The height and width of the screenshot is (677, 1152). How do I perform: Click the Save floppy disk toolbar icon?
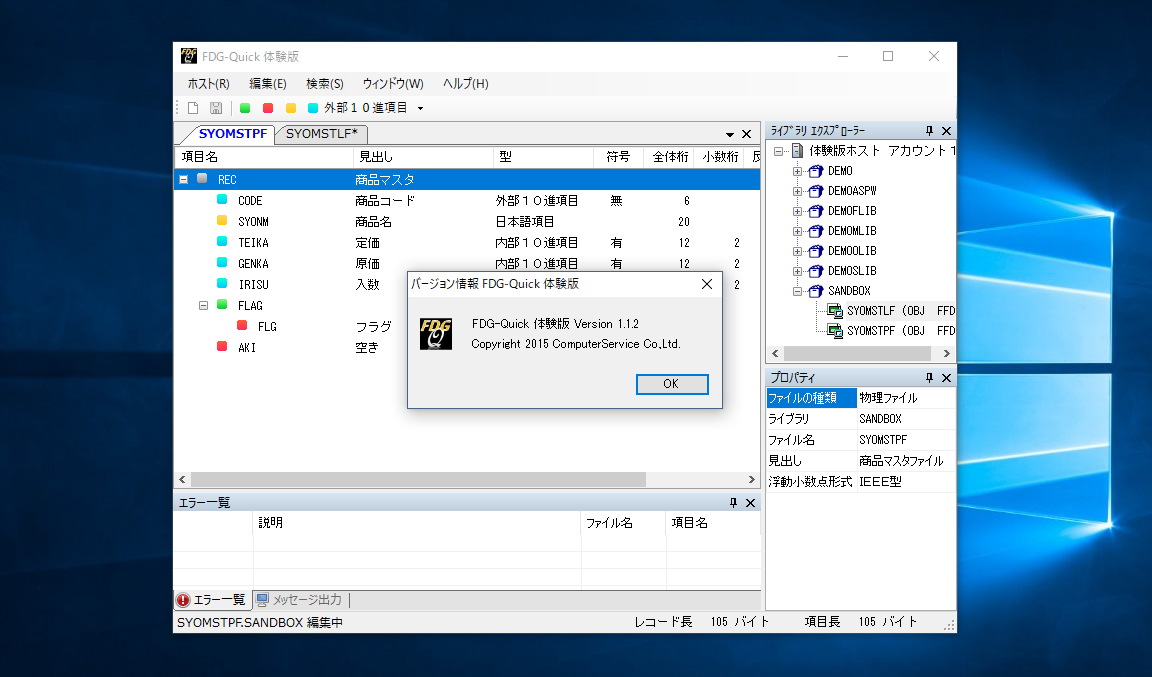click(x=216, y=108)
